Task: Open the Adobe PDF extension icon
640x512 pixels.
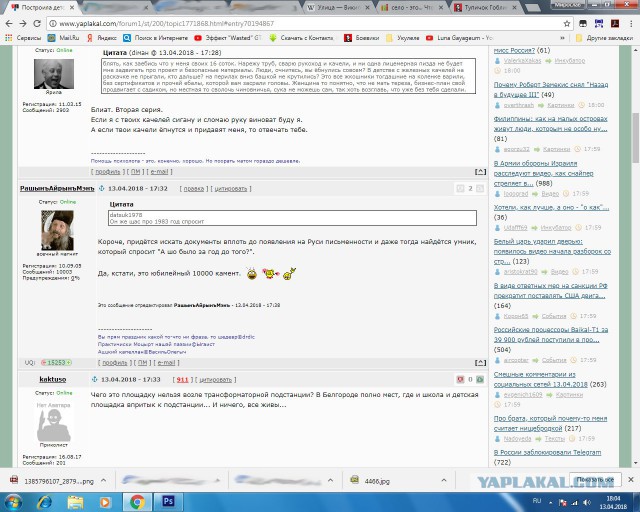Action: 615,24
